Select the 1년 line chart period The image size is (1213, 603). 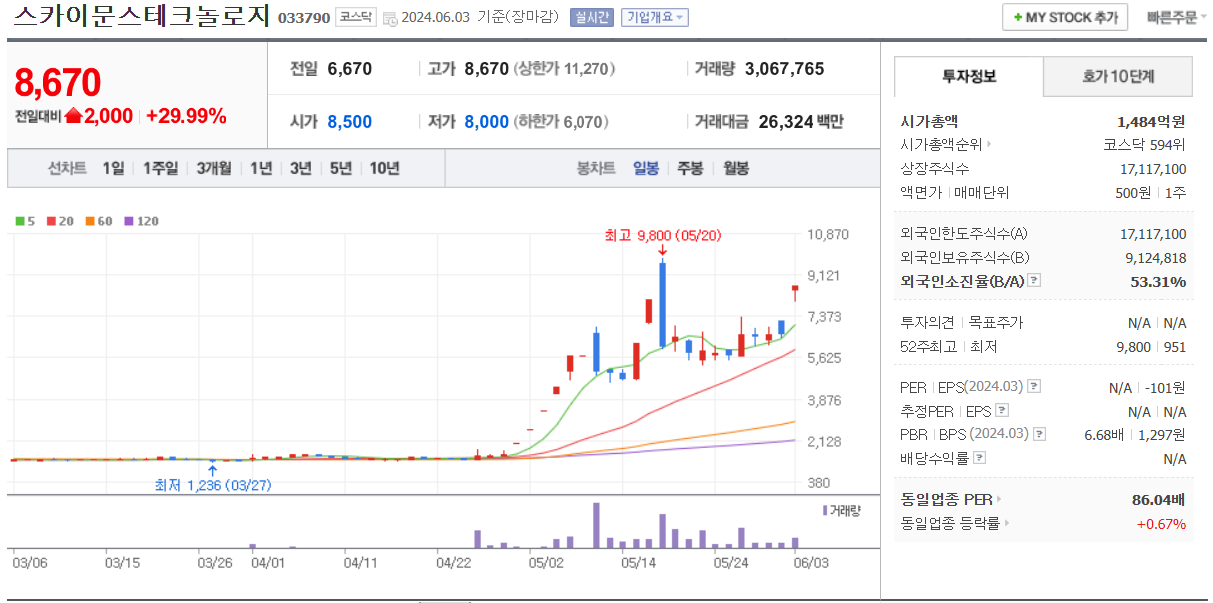pos(261,168)
